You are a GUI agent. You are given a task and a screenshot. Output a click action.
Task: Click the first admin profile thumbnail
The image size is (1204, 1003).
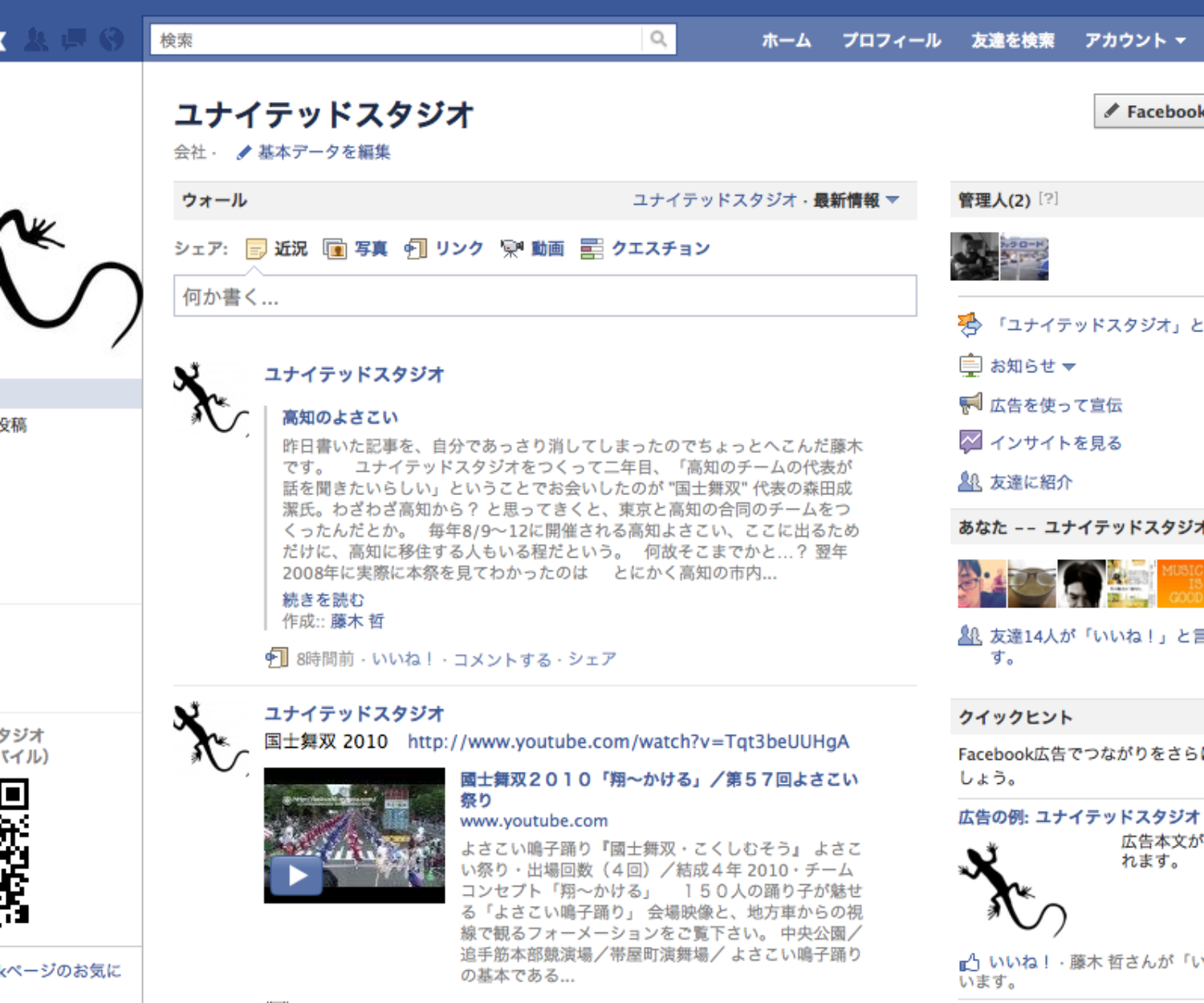coord(974,257)
